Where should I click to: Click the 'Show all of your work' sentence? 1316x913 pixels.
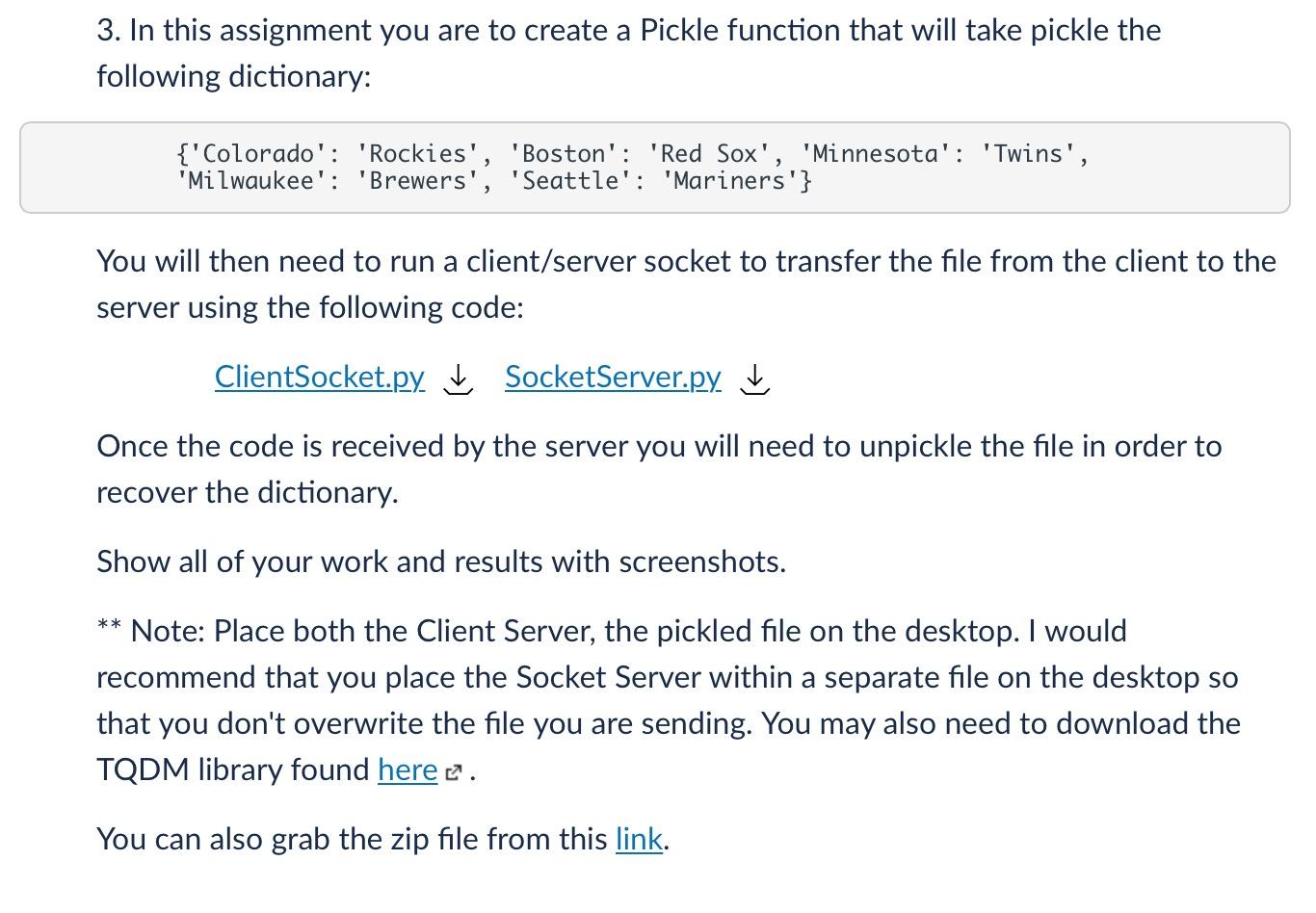[x=441, y=561]
